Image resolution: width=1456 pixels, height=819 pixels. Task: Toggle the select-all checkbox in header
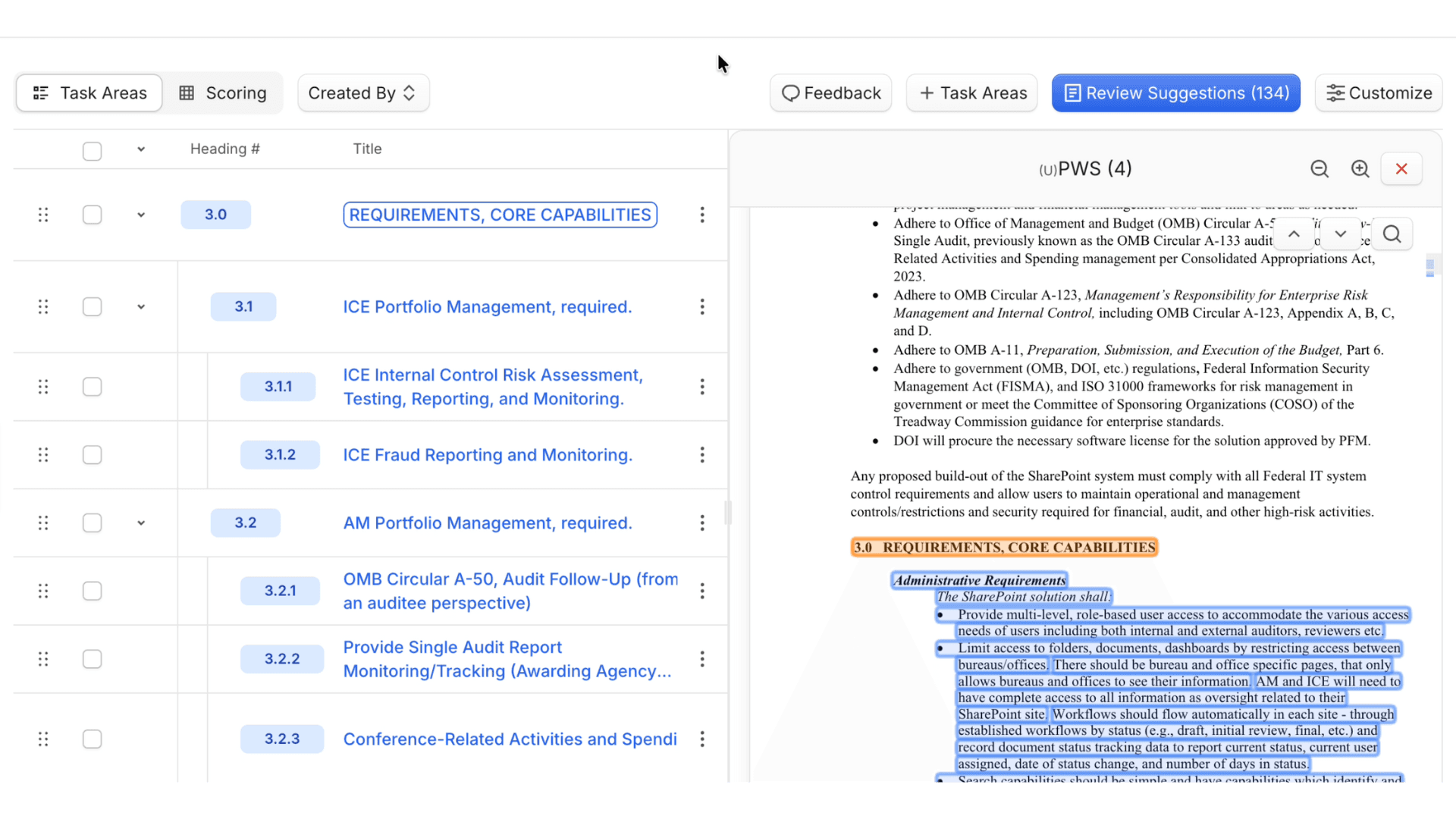pyautogui.click(x=92, y=151)
